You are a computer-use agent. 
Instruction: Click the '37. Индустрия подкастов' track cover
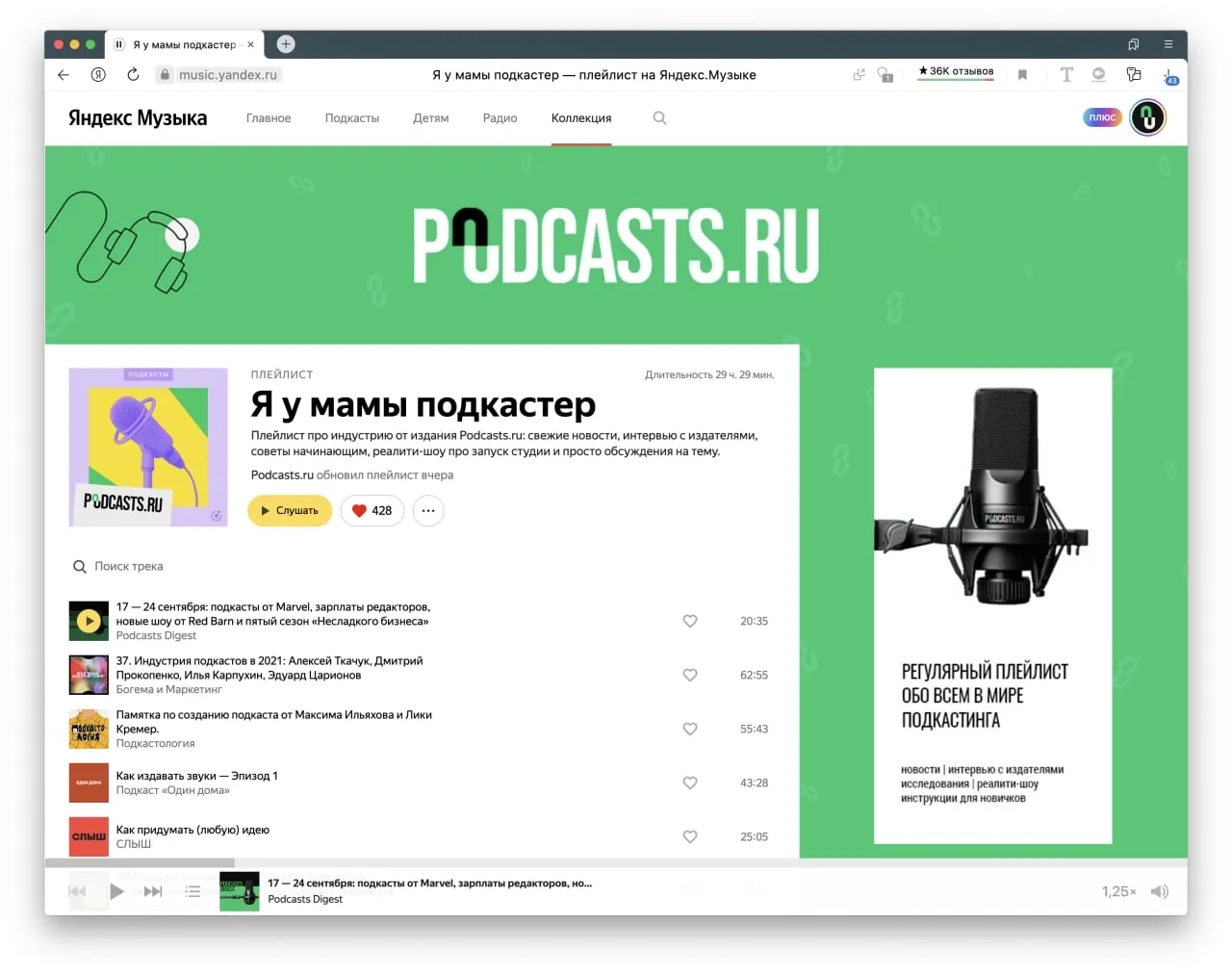(89, 676)
